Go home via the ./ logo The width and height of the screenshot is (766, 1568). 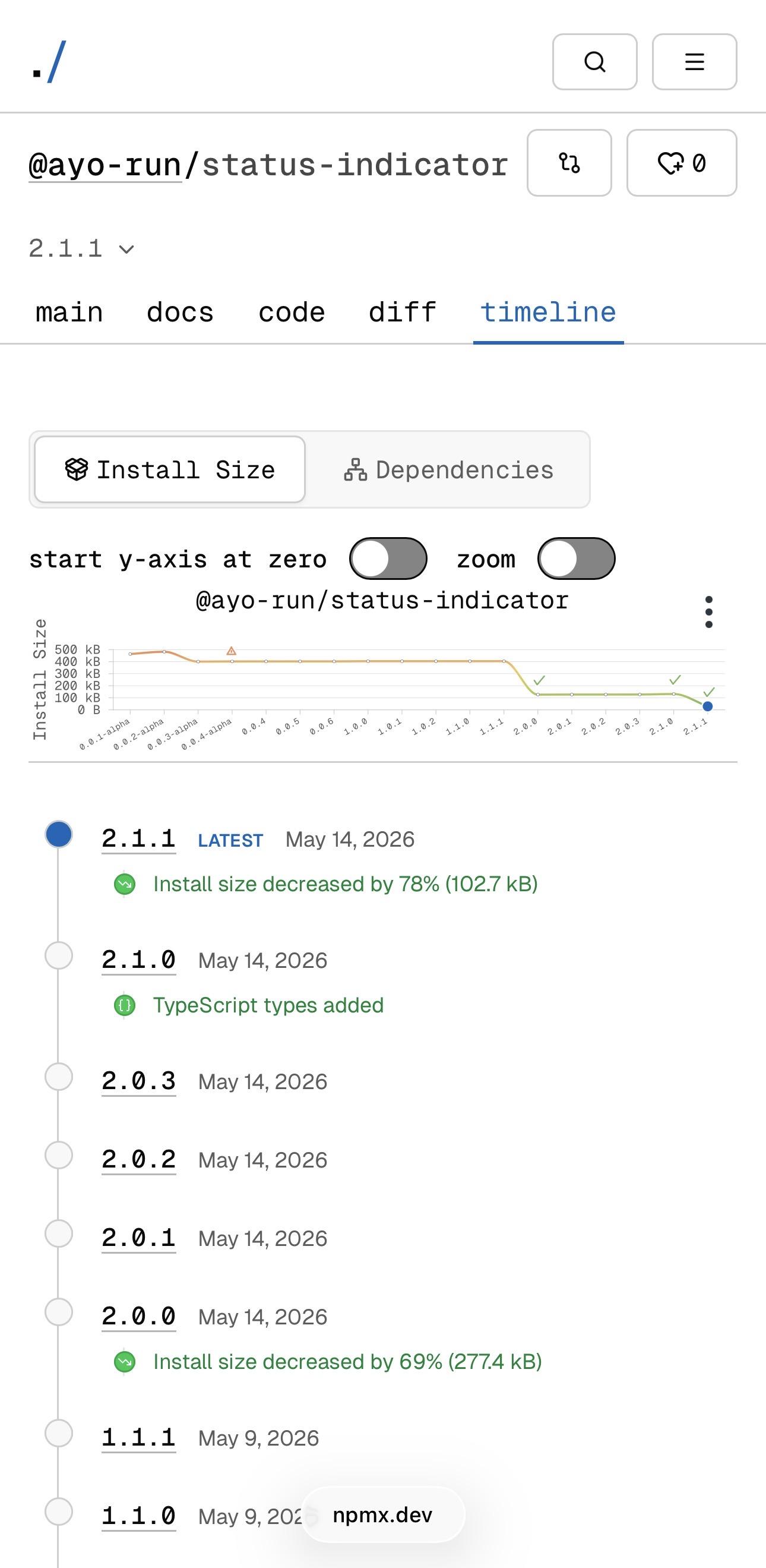pos(48,61)
